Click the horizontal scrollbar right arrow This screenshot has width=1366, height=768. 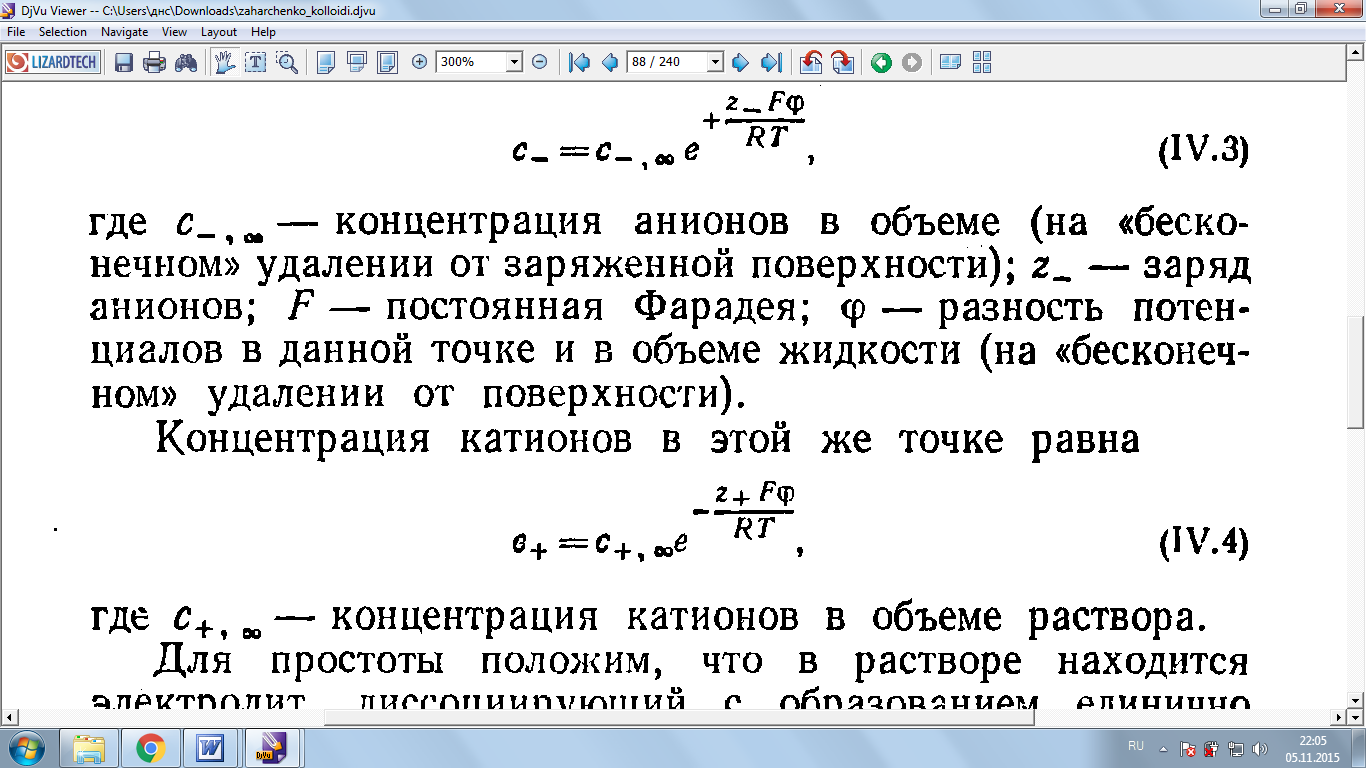[1339, 717]
